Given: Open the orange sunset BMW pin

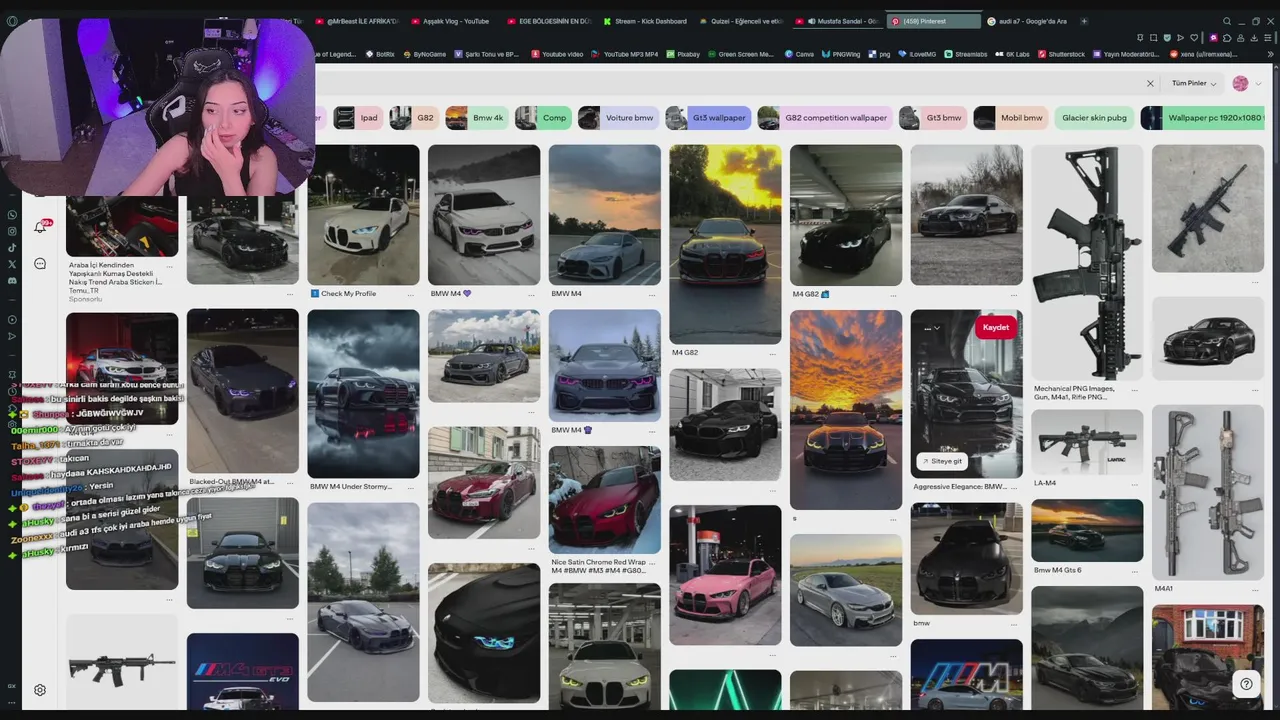Looking at the screenshot, I should pyautogui.click(x=846, y=410).
